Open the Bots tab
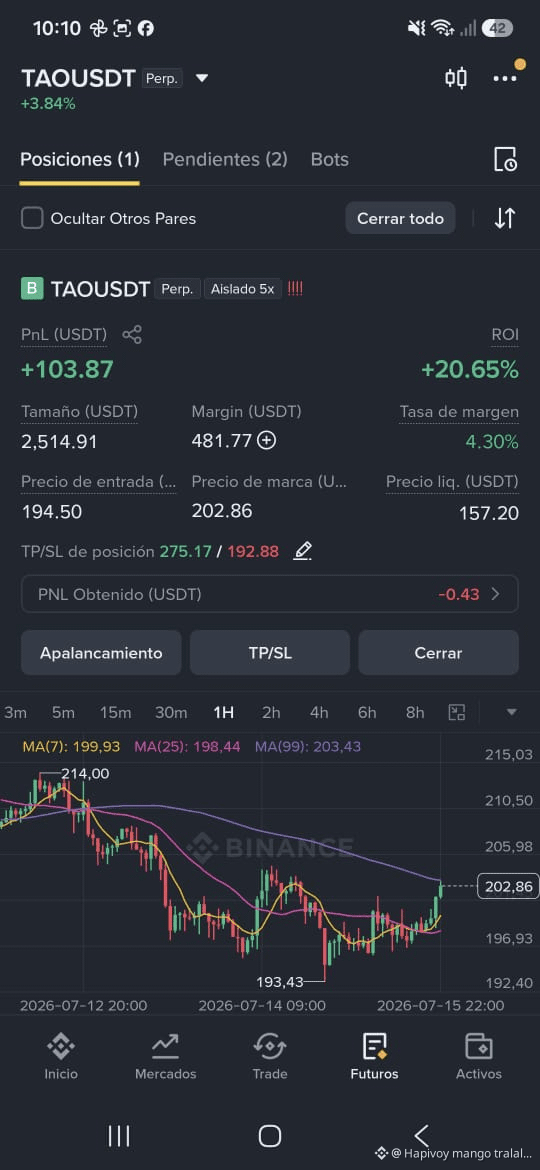 330,159
